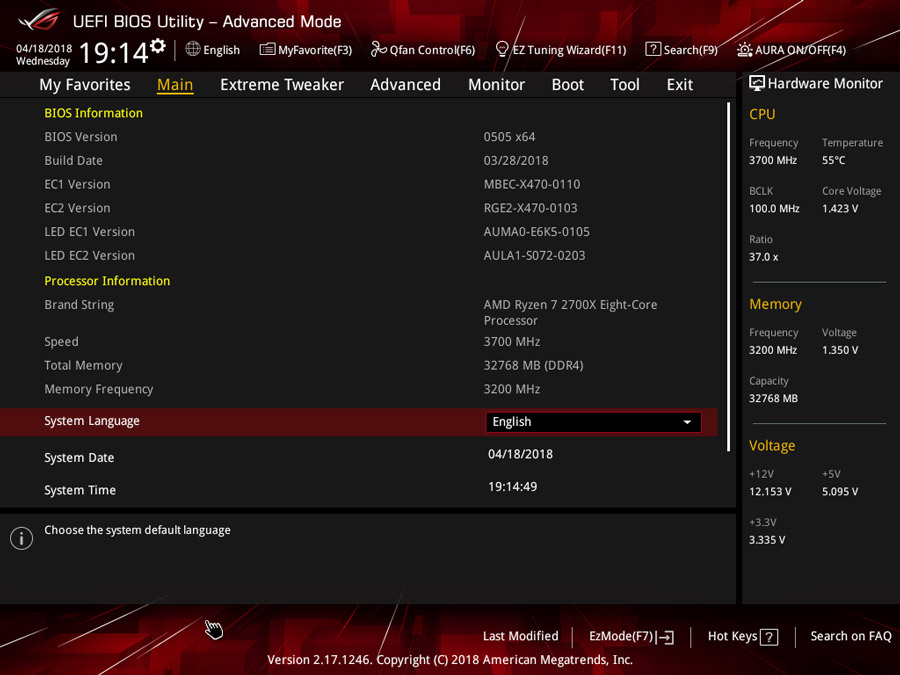Click the info icon in help area
900x675 pixels.
pyautogui.click(x=21, y=538)
